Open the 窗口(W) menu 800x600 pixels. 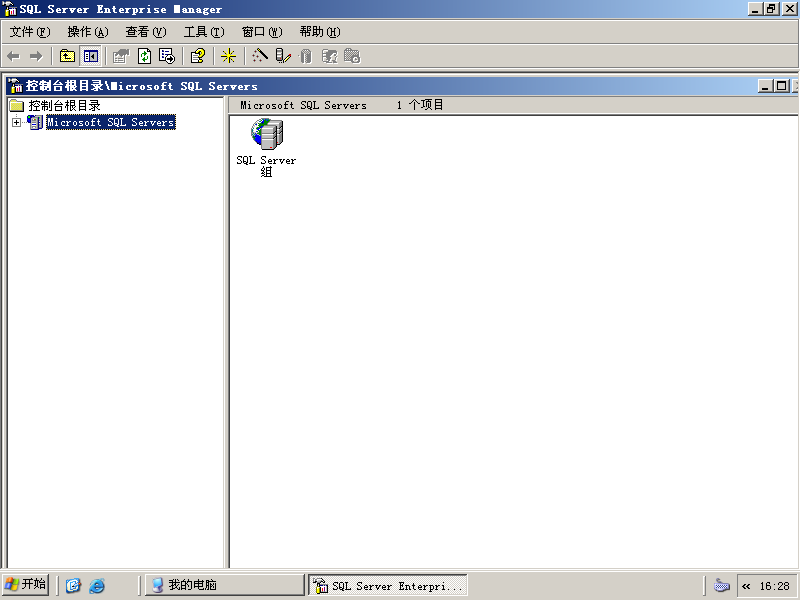[x=262, y=32]
